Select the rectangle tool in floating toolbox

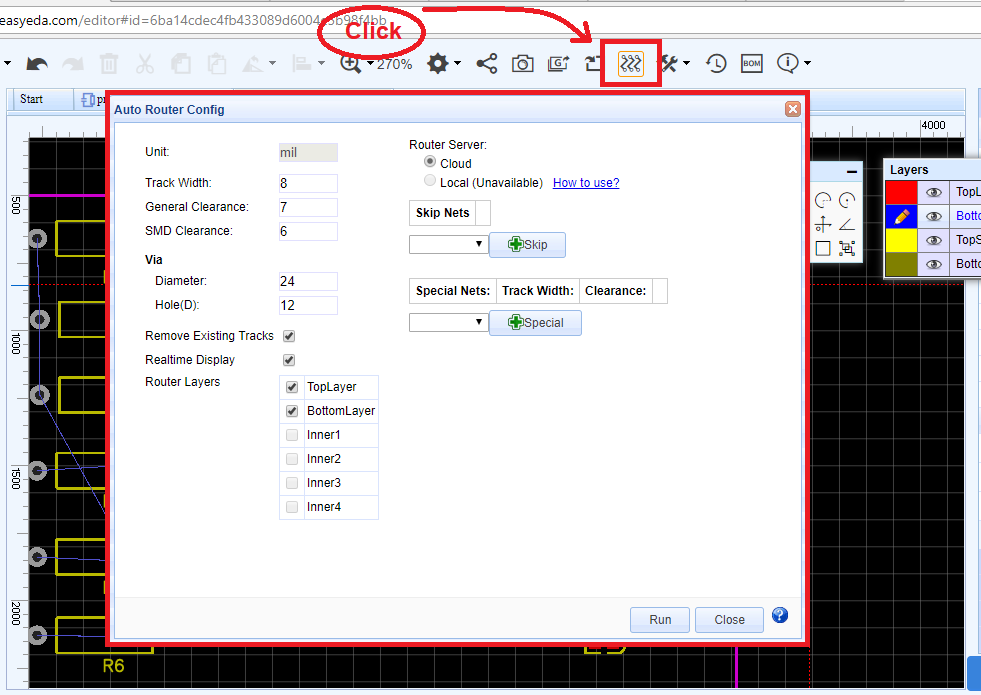click(823, 247)
